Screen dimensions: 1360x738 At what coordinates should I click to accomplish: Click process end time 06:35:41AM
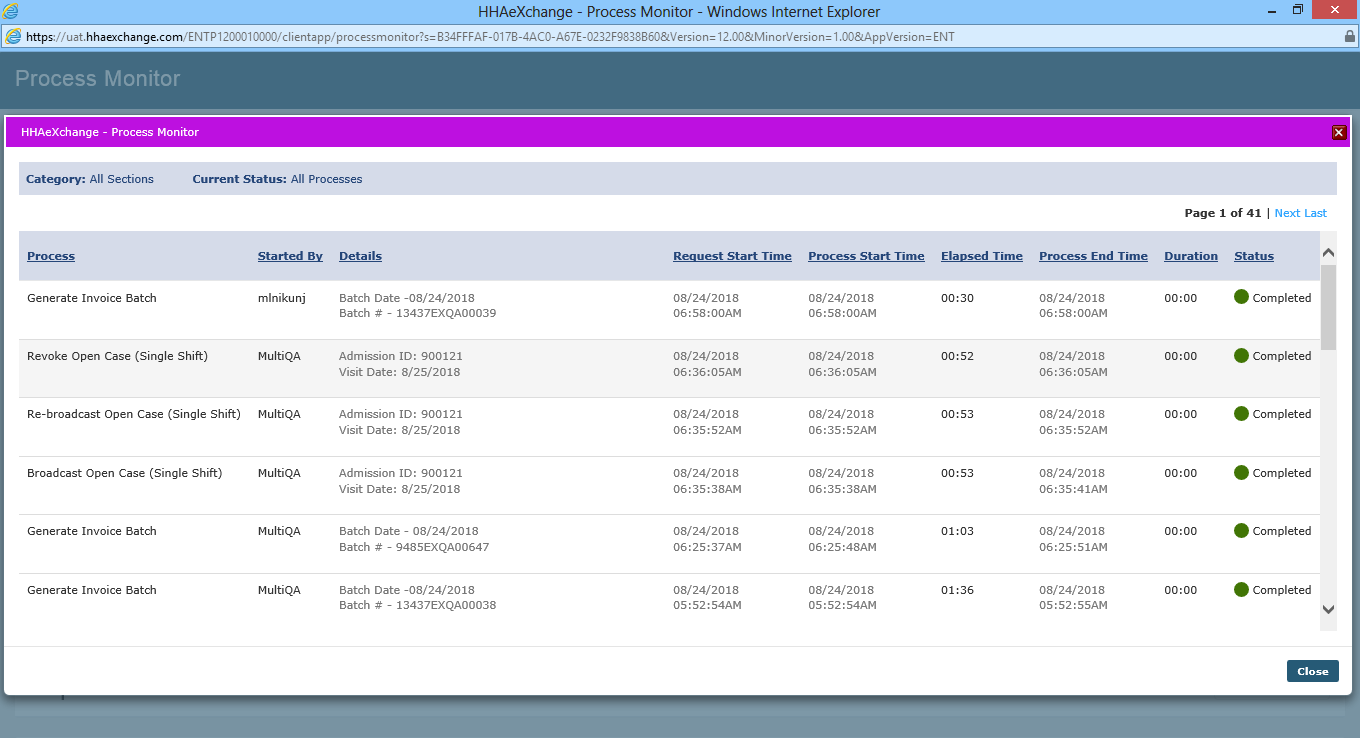pos(1073,489)
